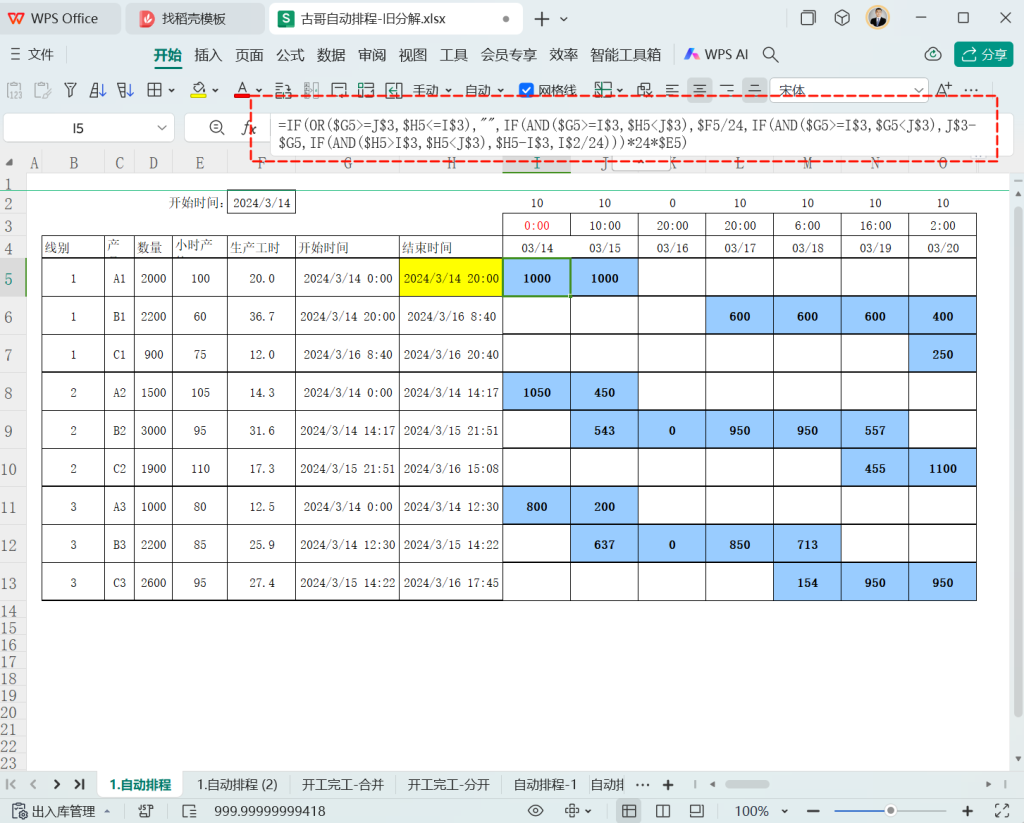1024x823 pixels.
Task: Click the insert function fx icon
Action: [x=249, y=128]
